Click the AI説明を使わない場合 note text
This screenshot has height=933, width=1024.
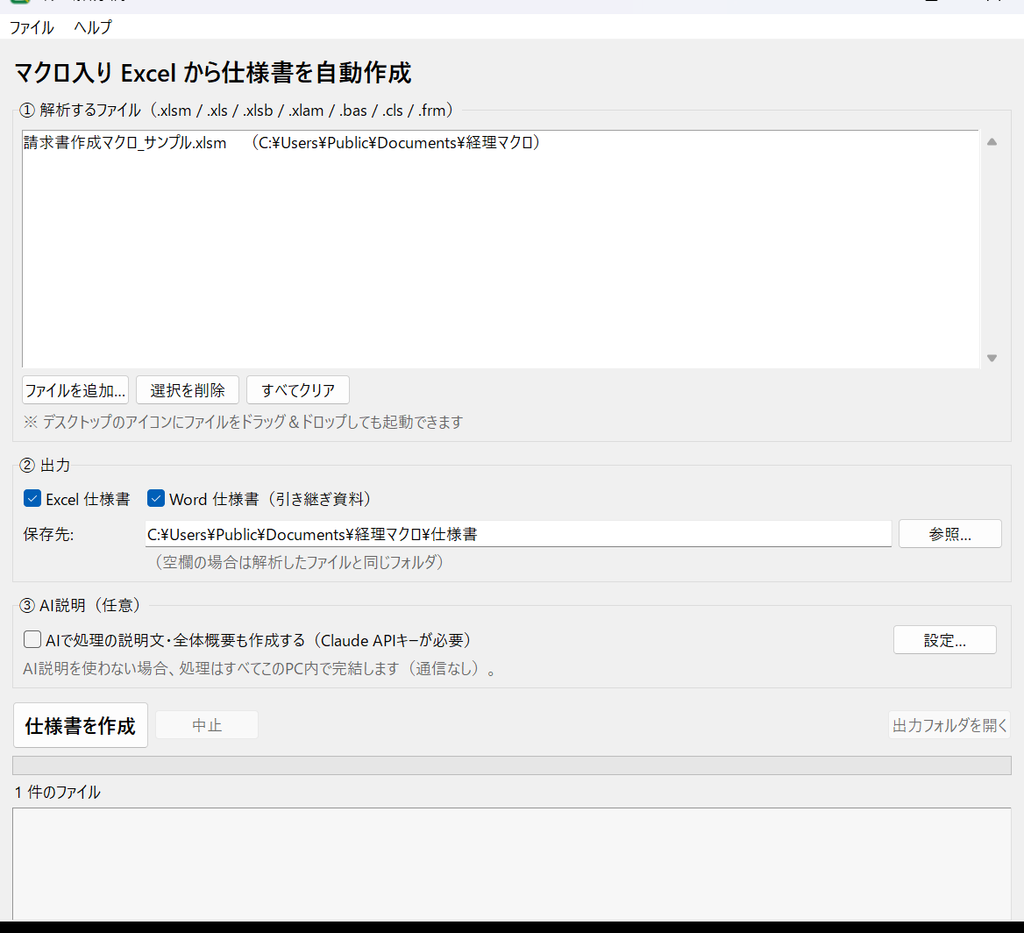[x=260, y=669]
